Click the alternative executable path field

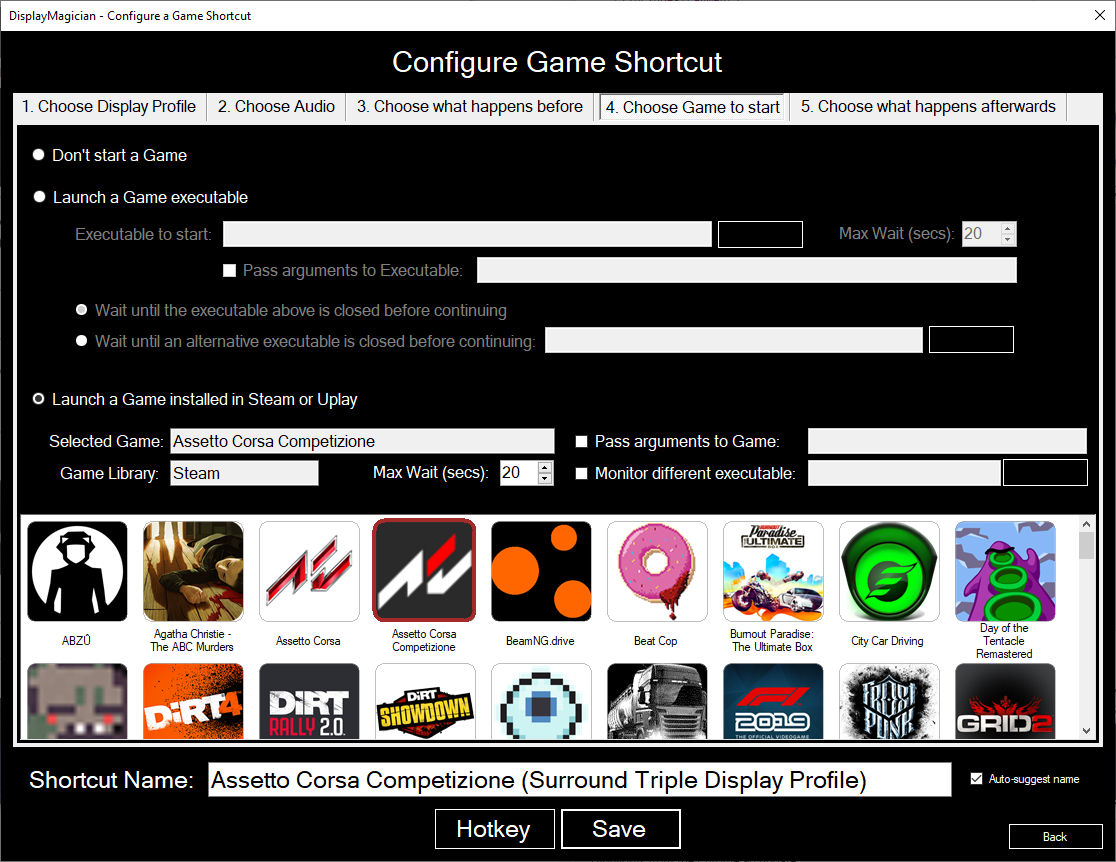click(x=734, y=340)
